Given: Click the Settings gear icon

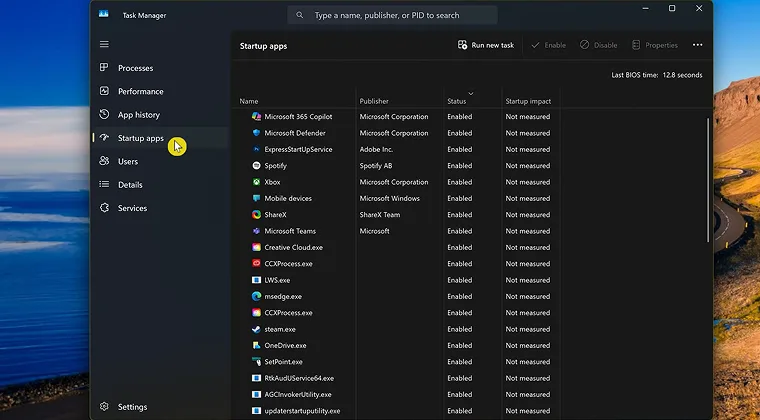Looking at the screenshot, I should click(x=104, y=406).
